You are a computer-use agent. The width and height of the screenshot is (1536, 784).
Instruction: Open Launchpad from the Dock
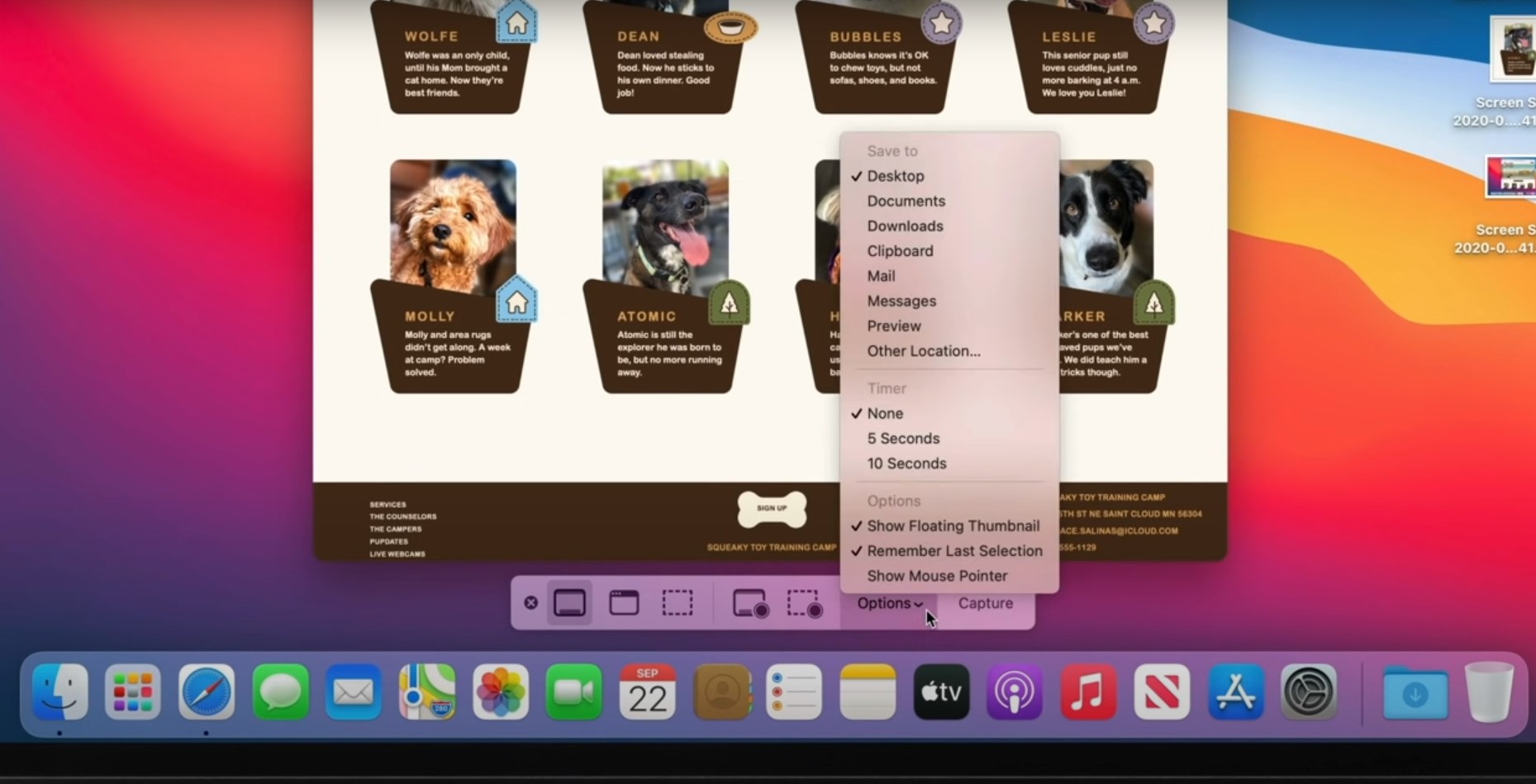133,691
